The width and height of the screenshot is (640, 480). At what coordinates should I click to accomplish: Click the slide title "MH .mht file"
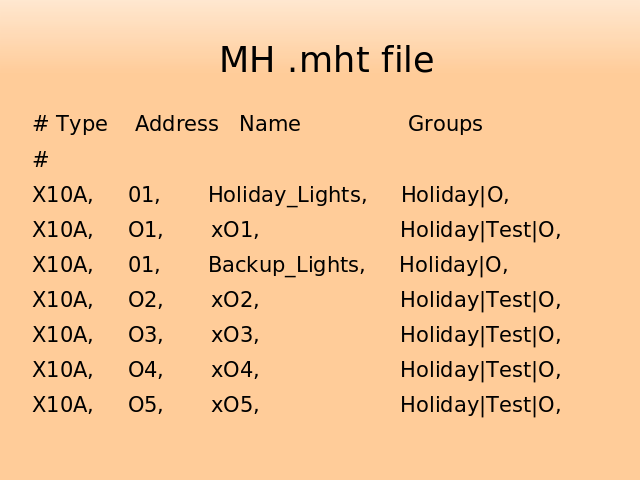click(326, 61)
